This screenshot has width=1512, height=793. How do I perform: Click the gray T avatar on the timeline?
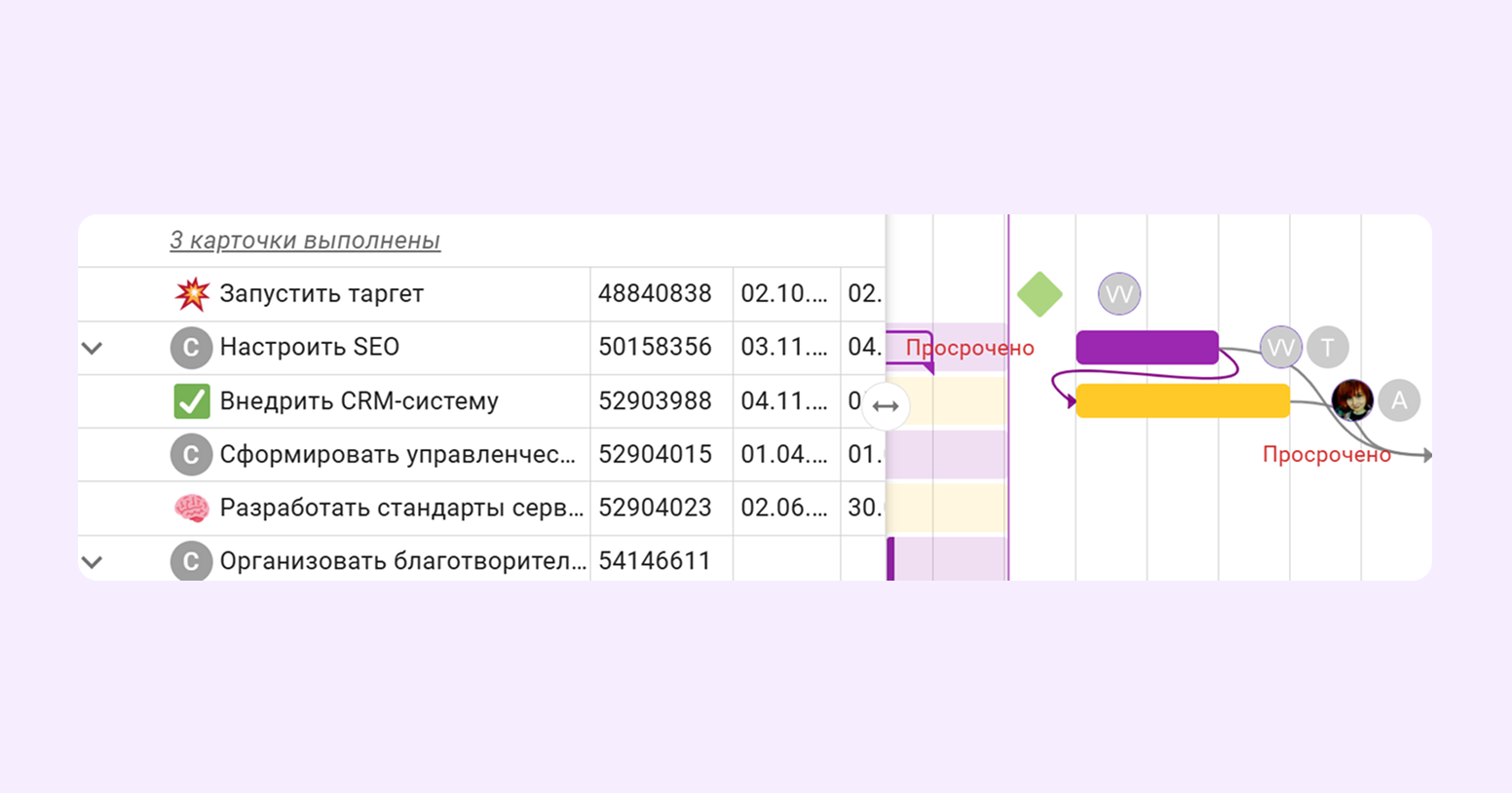1327,347
